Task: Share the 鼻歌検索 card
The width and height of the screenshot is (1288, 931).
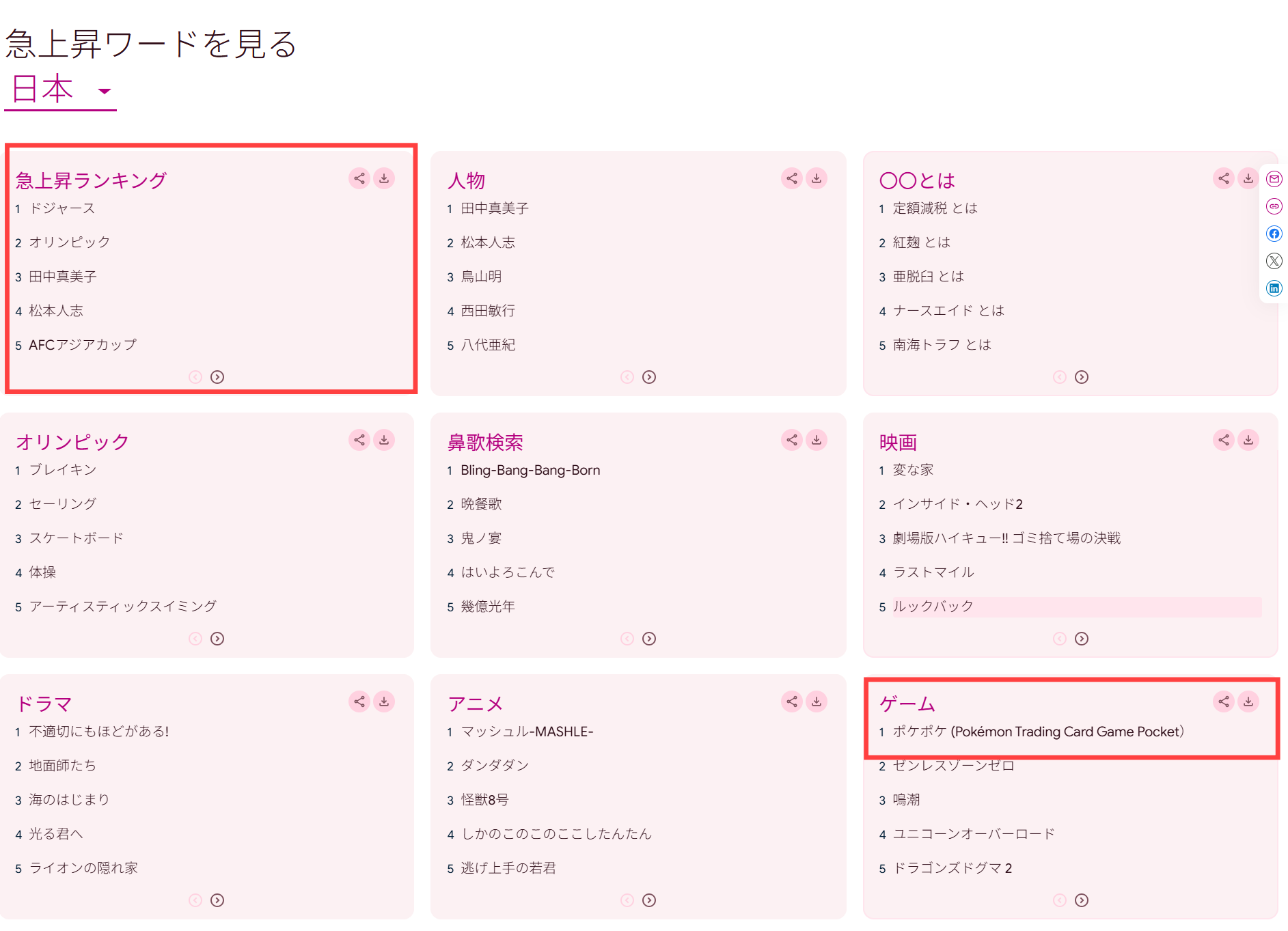Action: click(x=792, y=440)
